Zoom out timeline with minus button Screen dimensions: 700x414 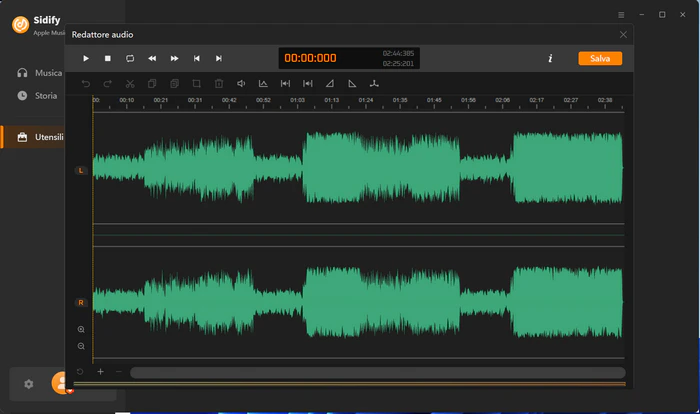(x=119, y=372)
